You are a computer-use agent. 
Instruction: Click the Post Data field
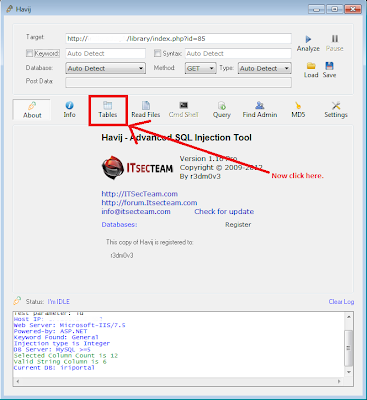[178, 82]
